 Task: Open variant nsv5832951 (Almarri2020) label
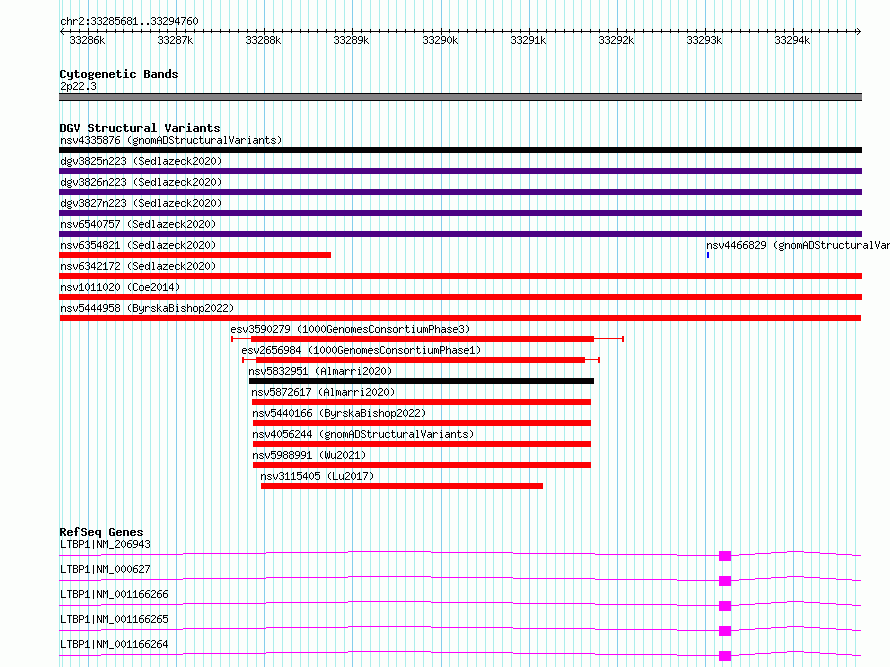click(x=320, y=371)
